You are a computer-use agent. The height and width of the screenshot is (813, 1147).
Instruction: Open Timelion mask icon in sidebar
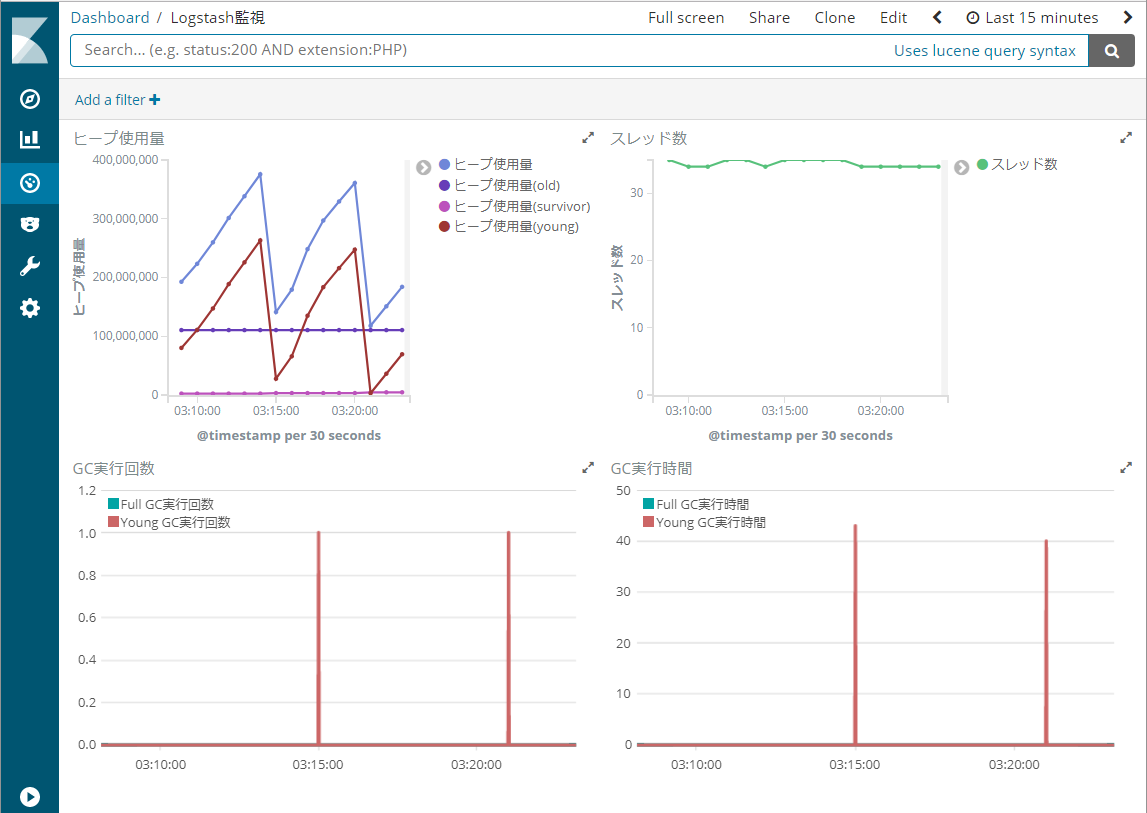[30, 225]
